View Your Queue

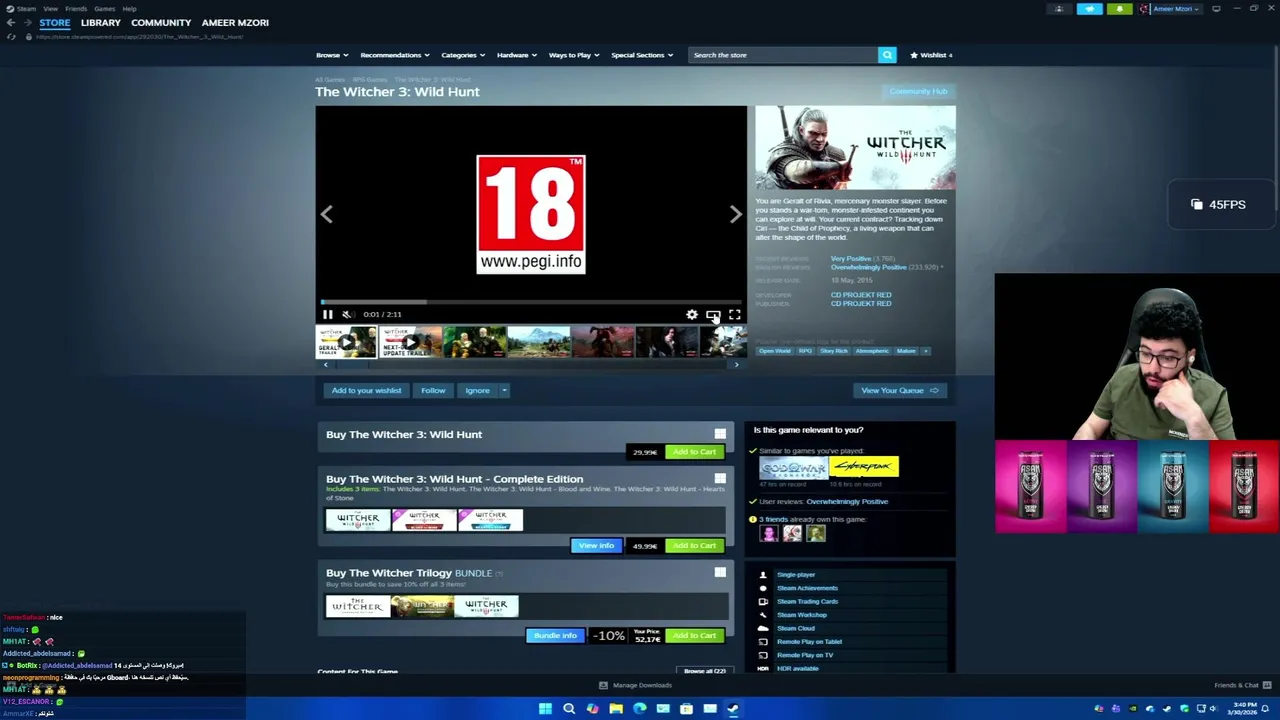(900, 391)
